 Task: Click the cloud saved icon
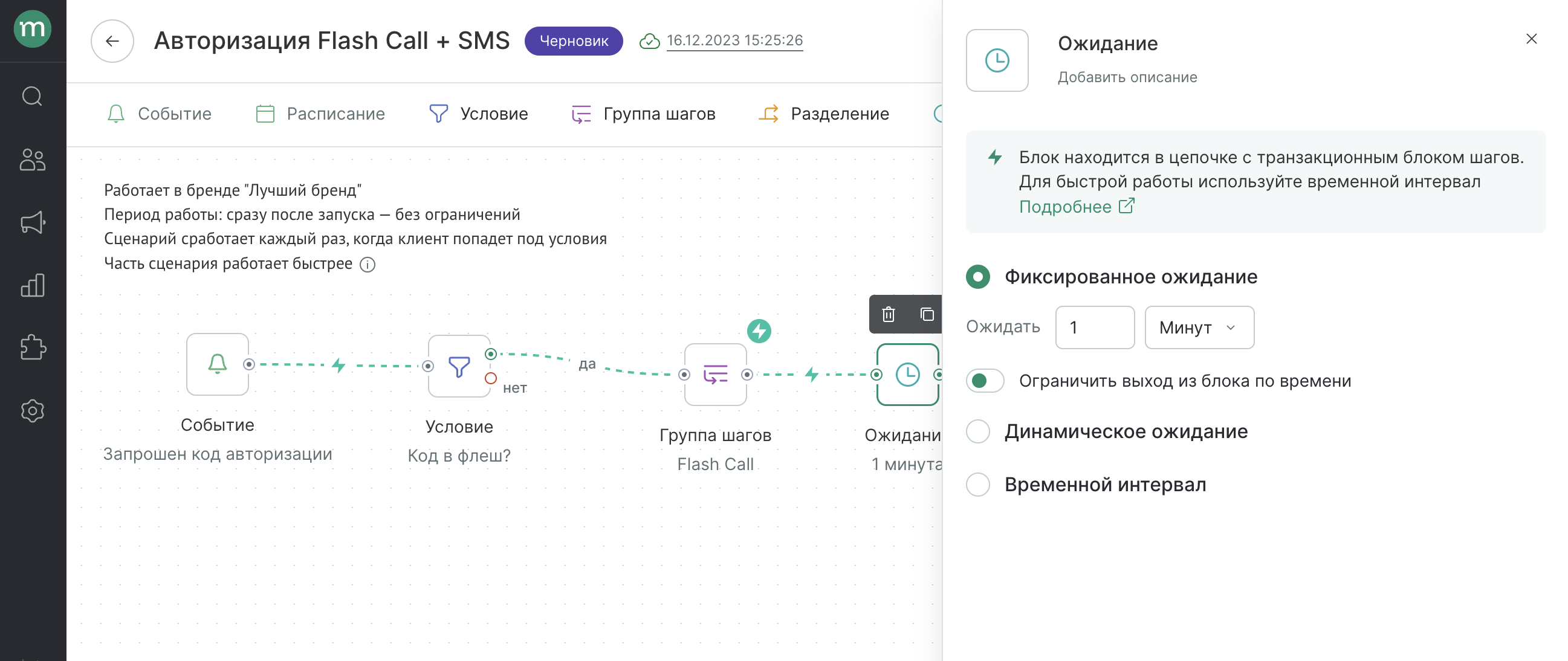tap(649, 40)
